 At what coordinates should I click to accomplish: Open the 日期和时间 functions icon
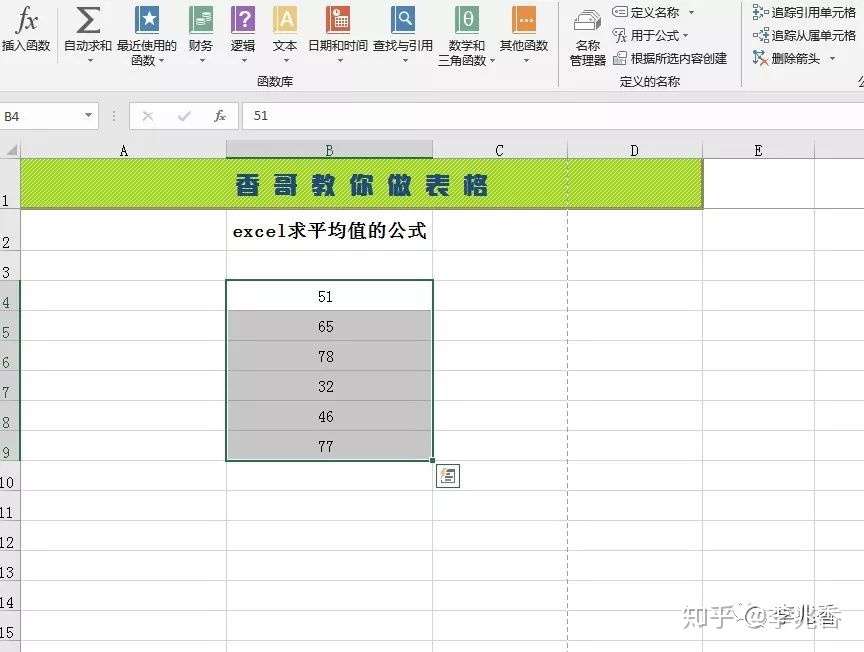(338, 20)
